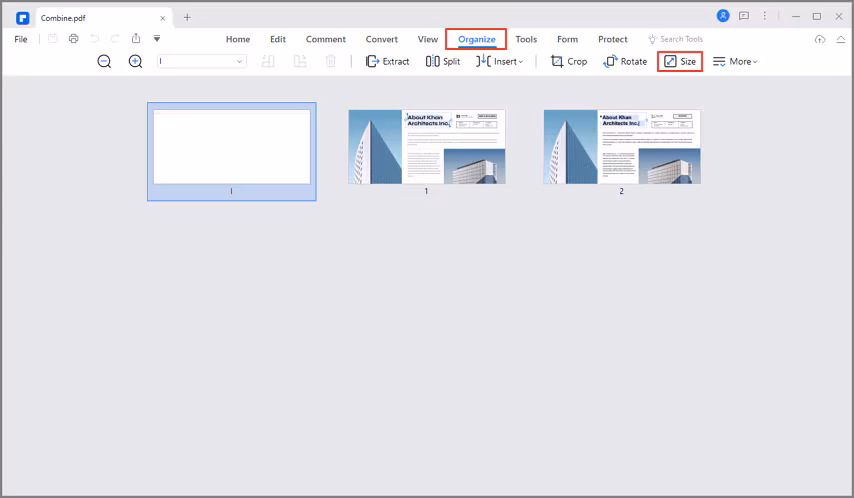Viewport: 854px width, 498px height.
Task: Expand the quick access toolbar customize arrow
Action: coord(157,39)
